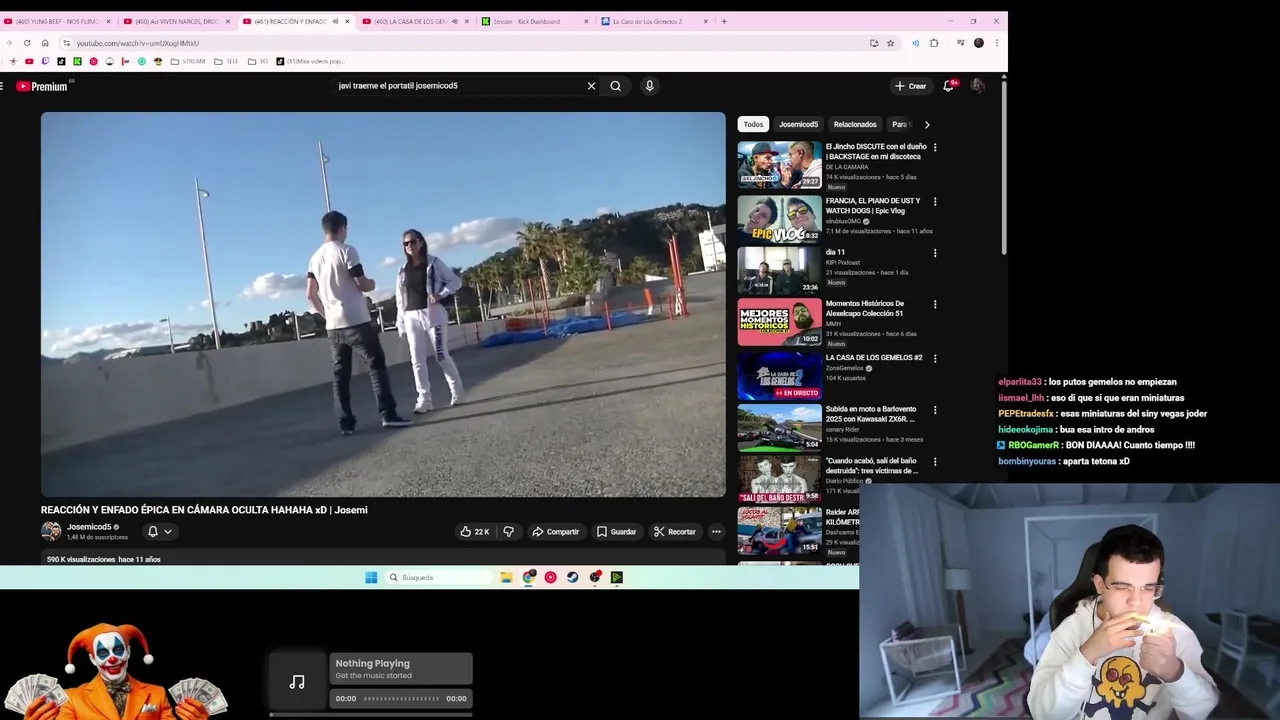1280x720 pixels.
Task: Open the Mira videos pop bookmark
Action: (x=310, y=62)
